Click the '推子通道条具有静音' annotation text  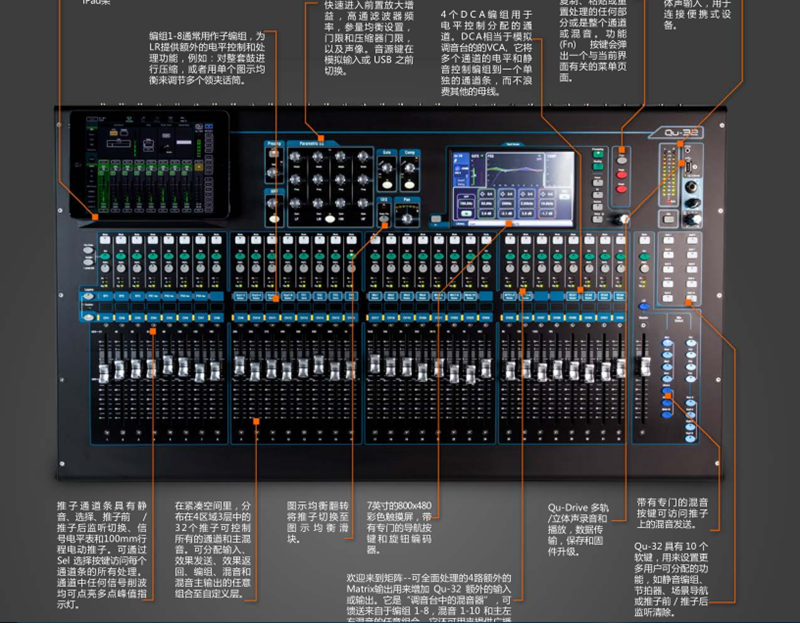[x=102, y=555]
